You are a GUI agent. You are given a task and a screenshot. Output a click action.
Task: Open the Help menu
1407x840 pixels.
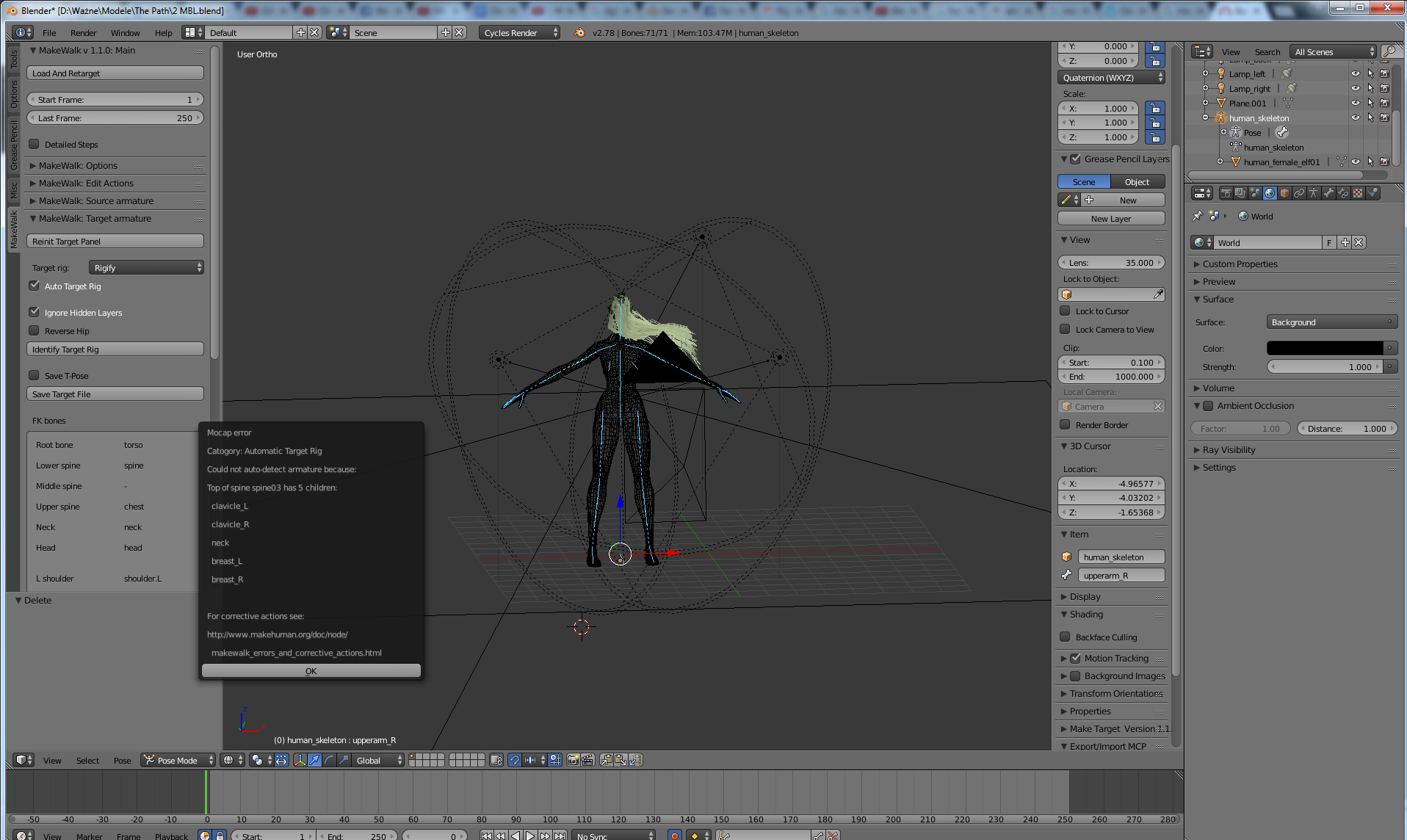pyautogui.click(x=163, y=32)
